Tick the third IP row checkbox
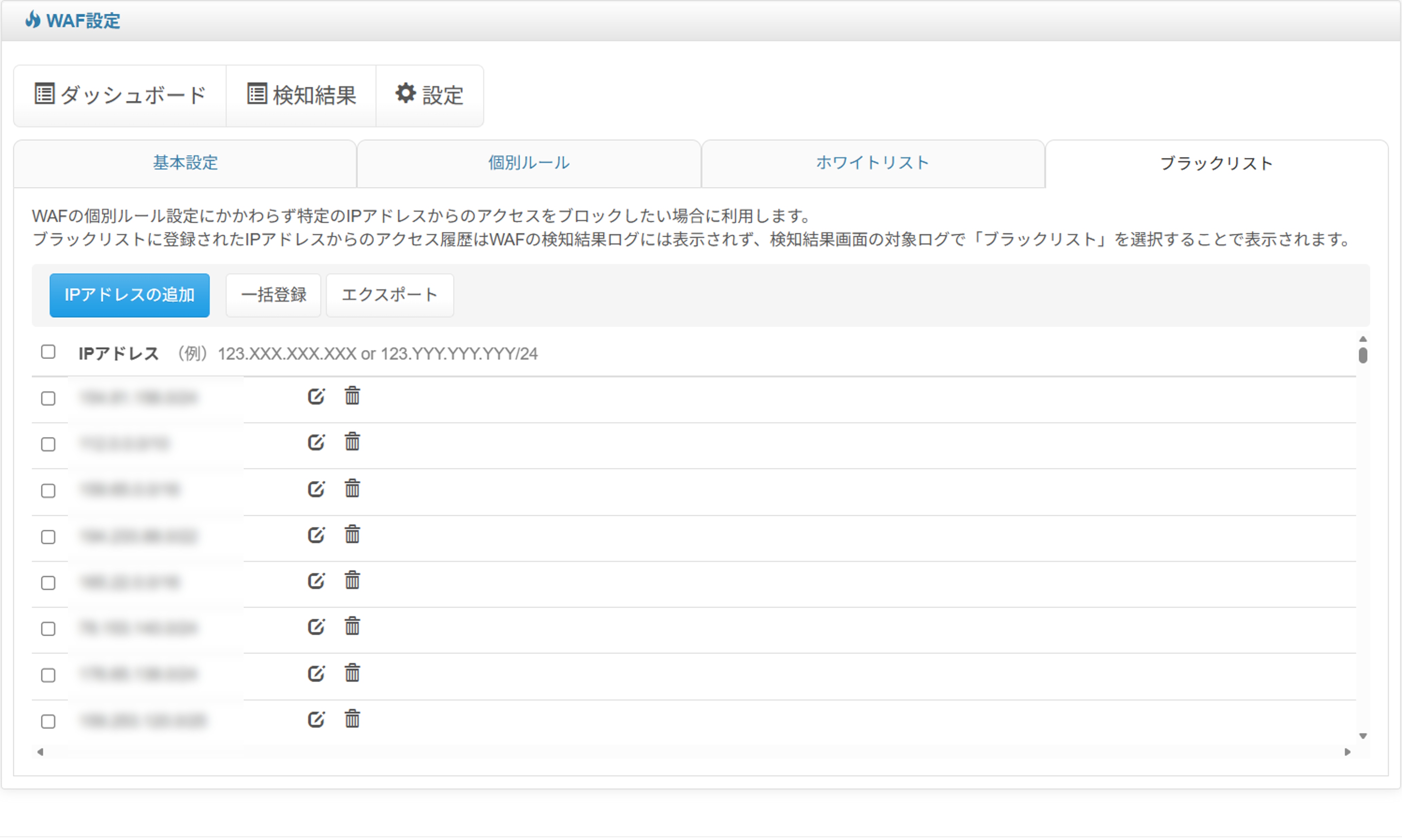This screenshot has height=840, width=1402. pos(48,491)
